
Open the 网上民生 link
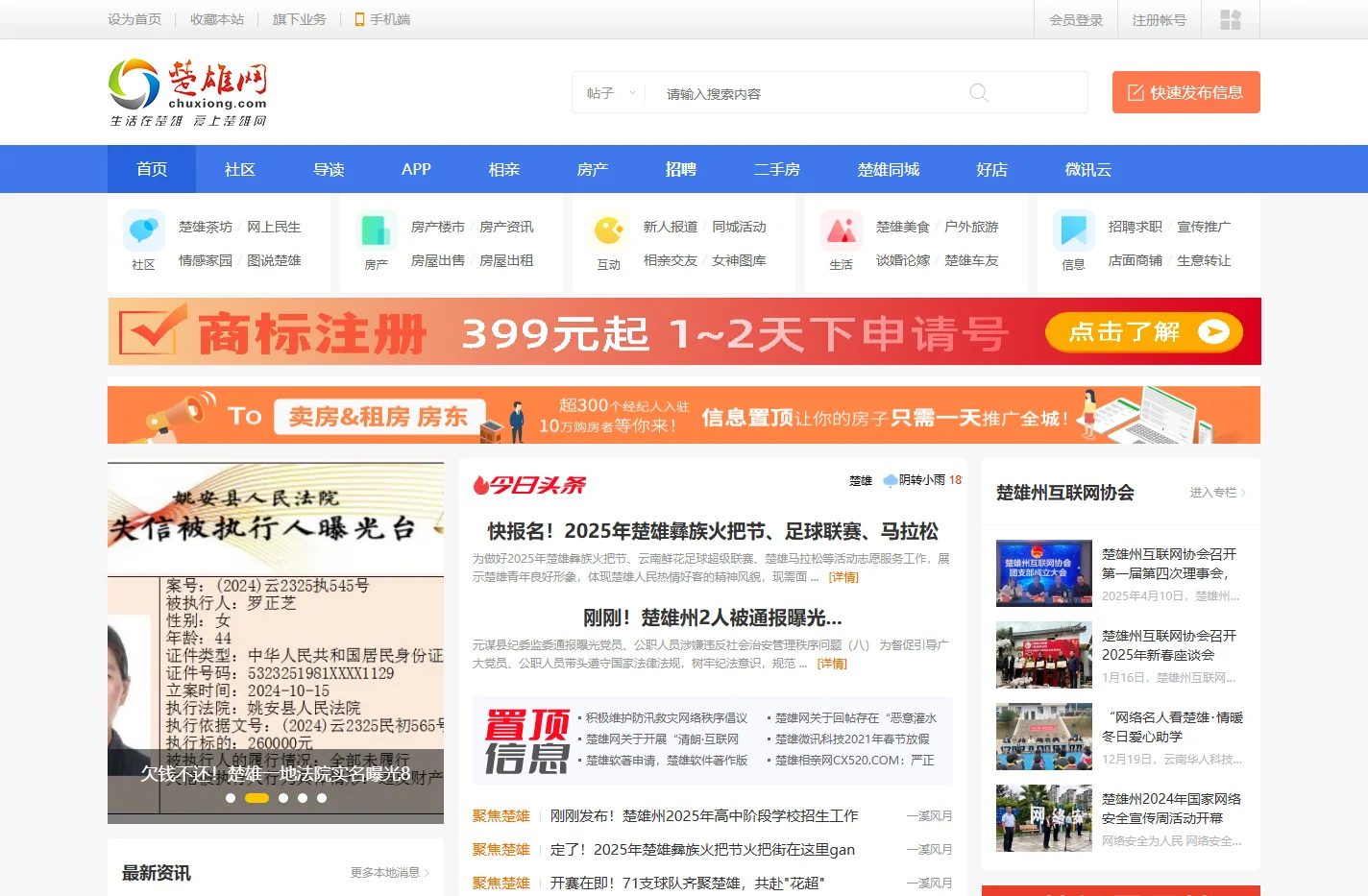[x=274, y=227]
